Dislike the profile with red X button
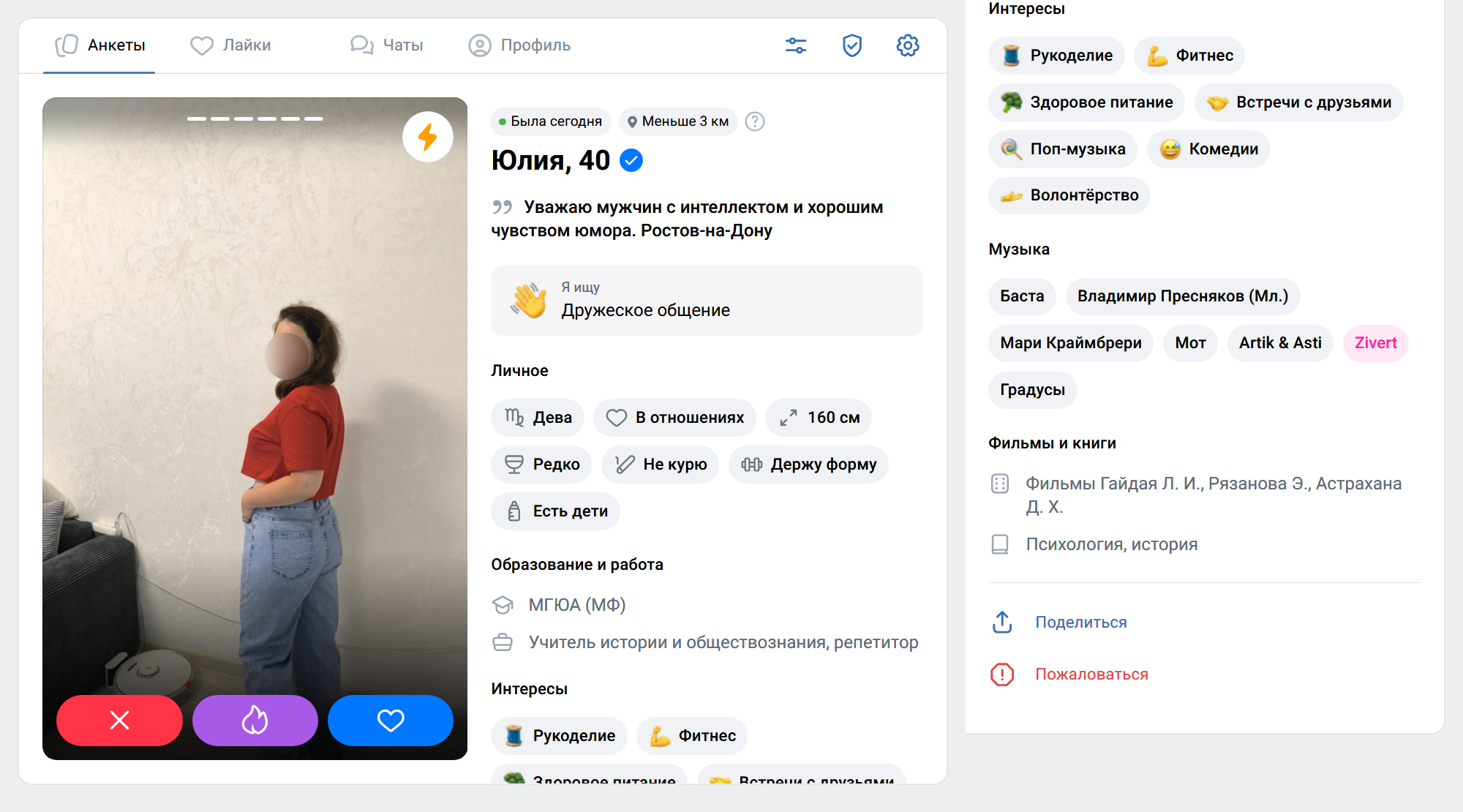Screen dimensions: 1463x812 [119, 721]
